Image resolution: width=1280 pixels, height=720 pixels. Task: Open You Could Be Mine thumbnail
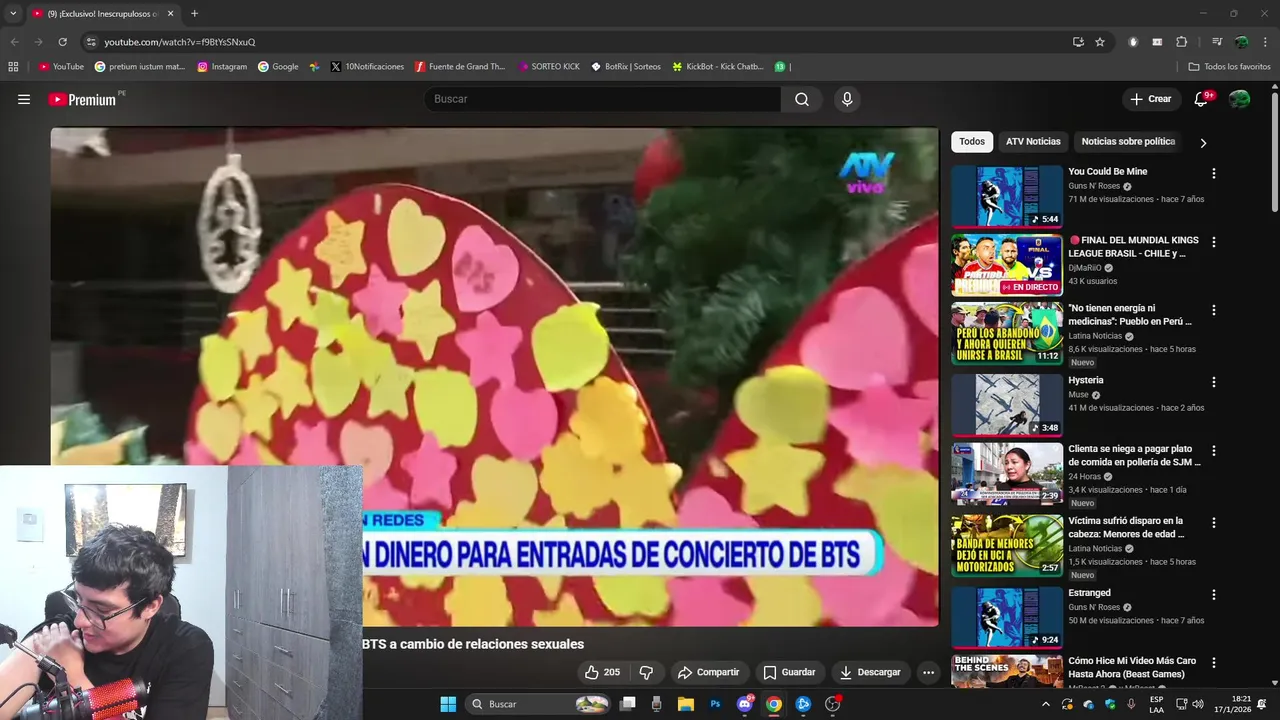1007,196
